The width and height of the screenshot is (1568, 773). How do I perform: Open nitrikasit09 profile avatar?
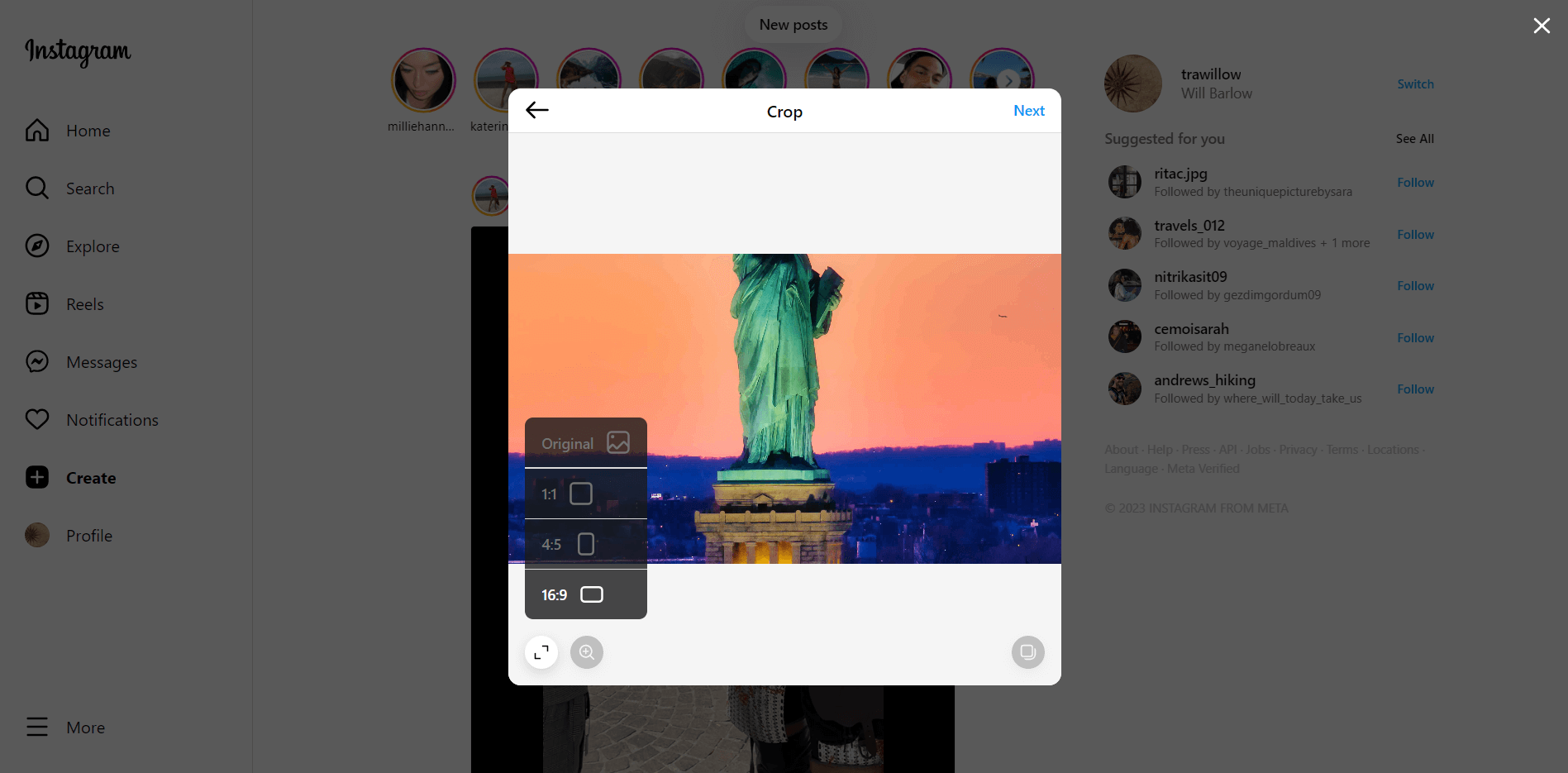[x=1125, y=285]
